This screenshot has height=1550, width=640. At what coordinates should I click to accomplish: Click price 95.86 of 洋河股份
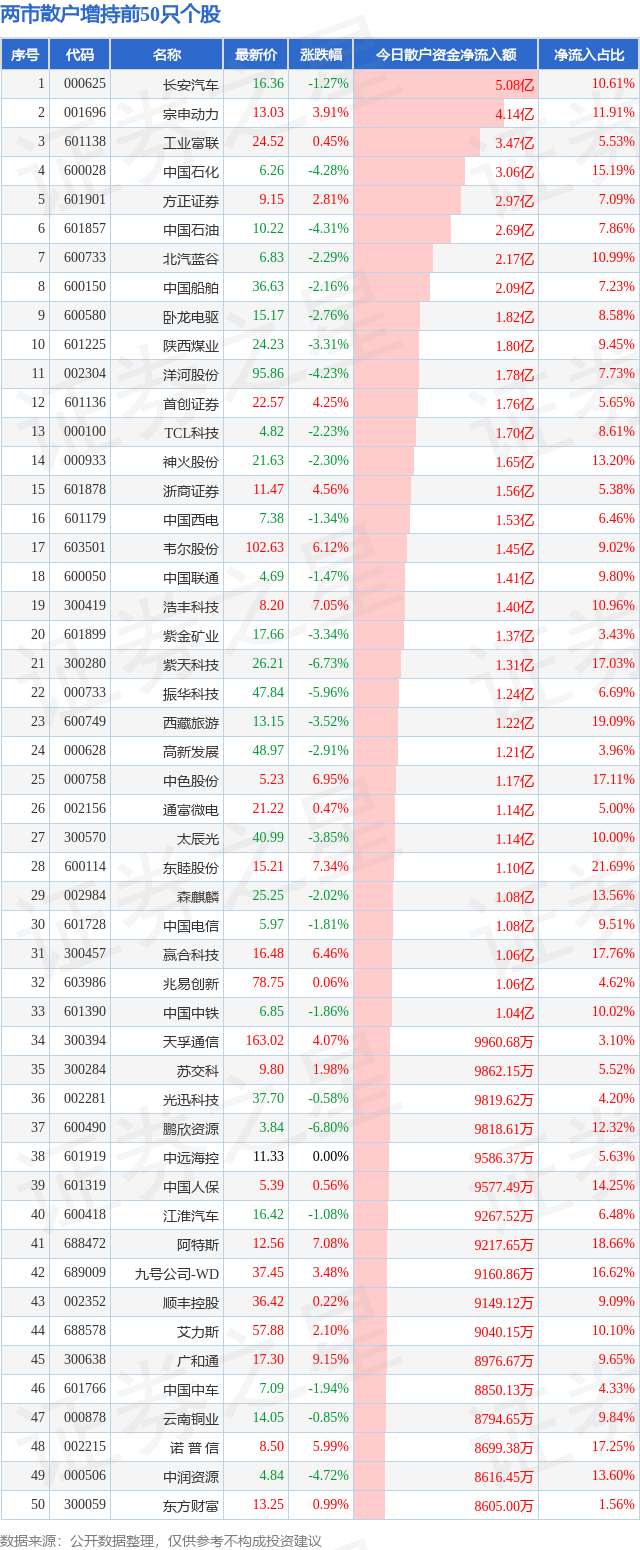coord(268,374)
